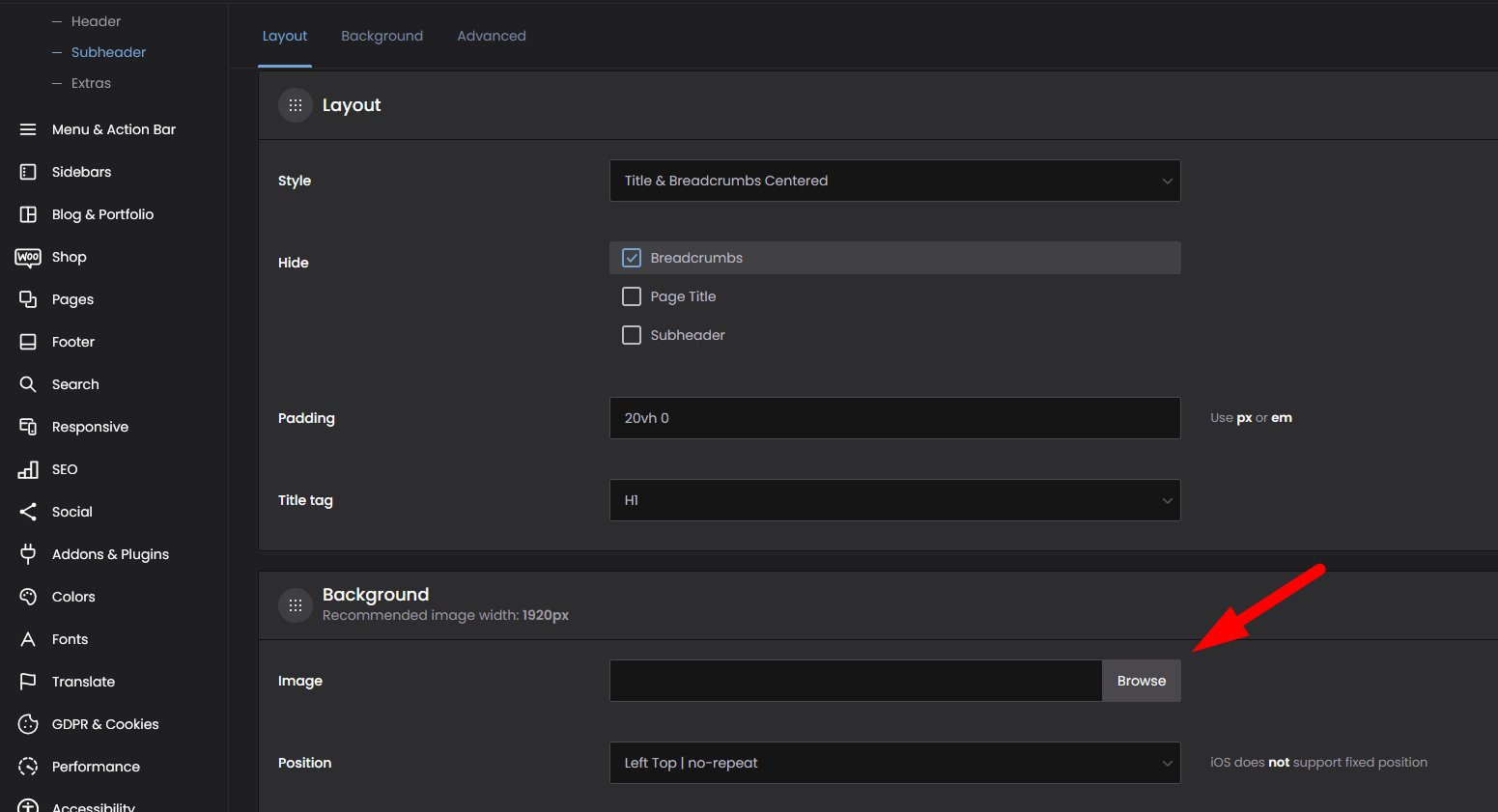Open Sidebars settings label
1498x812 pixels.
point(81,172)
